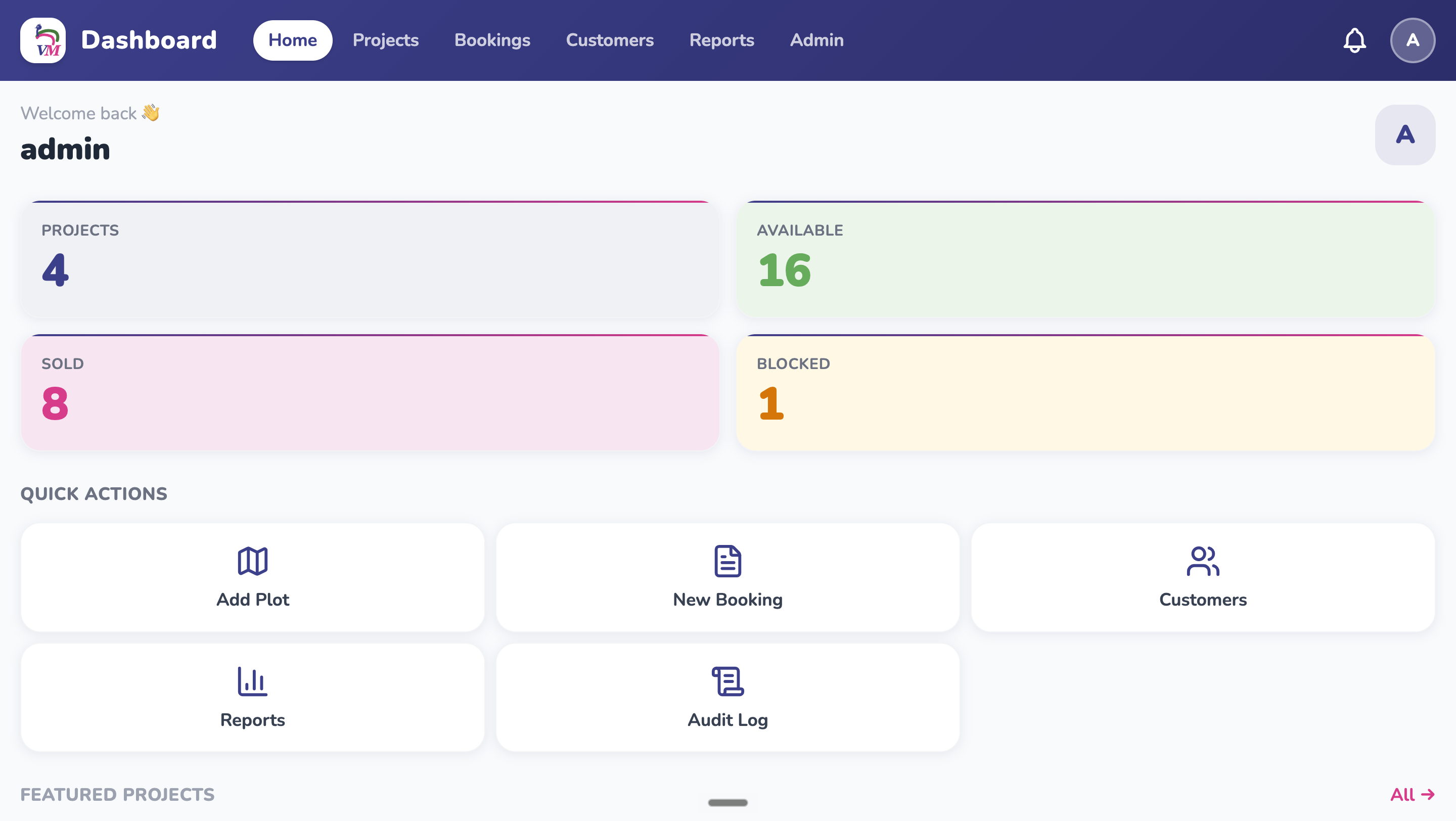The image size is (1456, 821).
Task: Click the New Booking label
Action: pyautogui.click(x=727, y=600)
